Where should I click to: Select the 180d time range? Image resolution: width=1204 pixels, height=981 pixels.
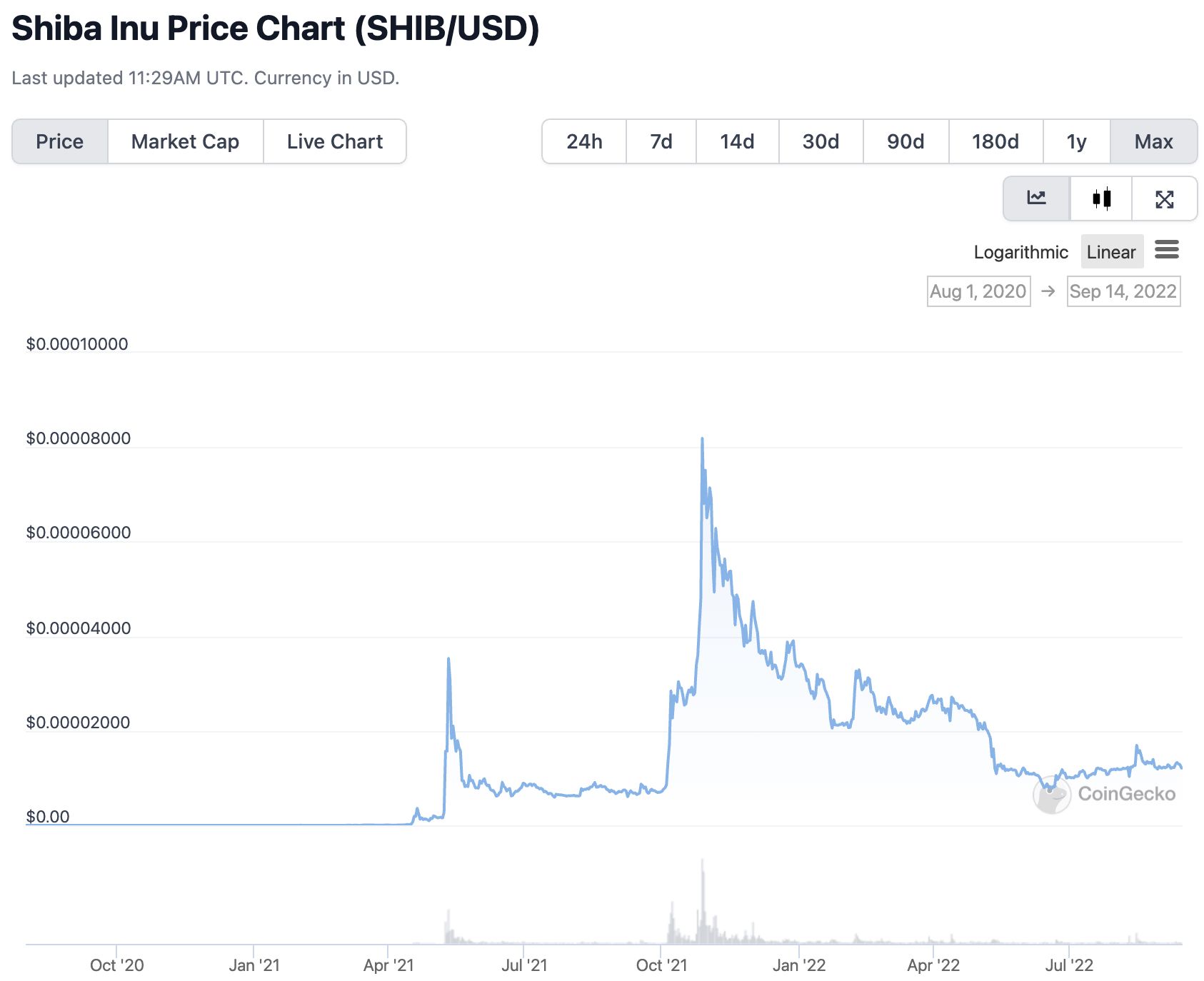(995, 141)
